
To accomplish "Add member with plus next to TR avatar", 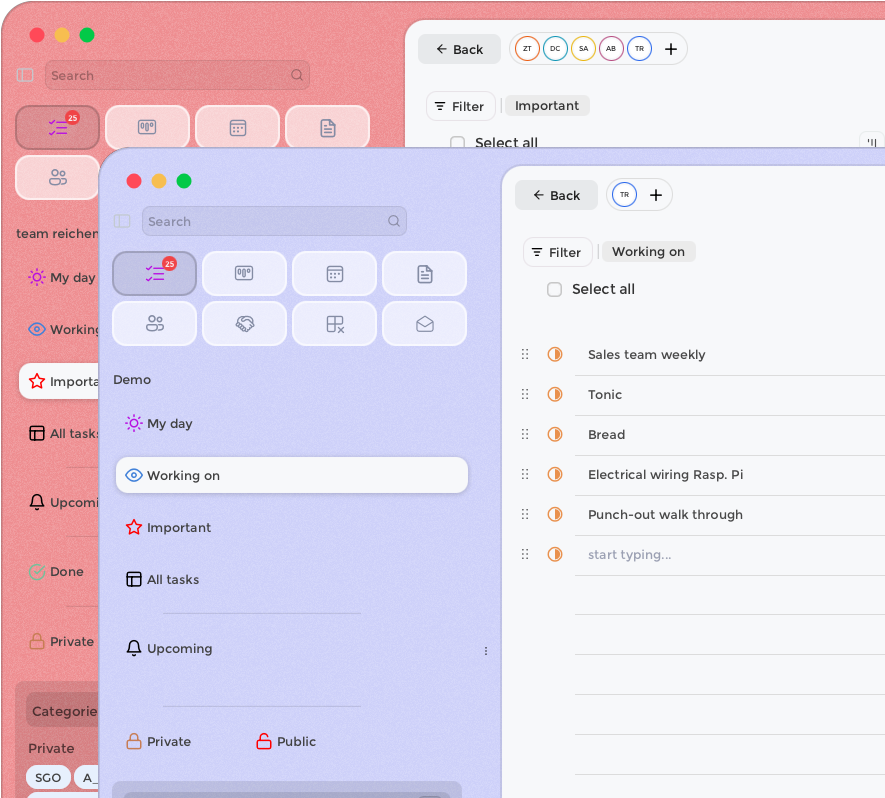I will click(656, 195).
